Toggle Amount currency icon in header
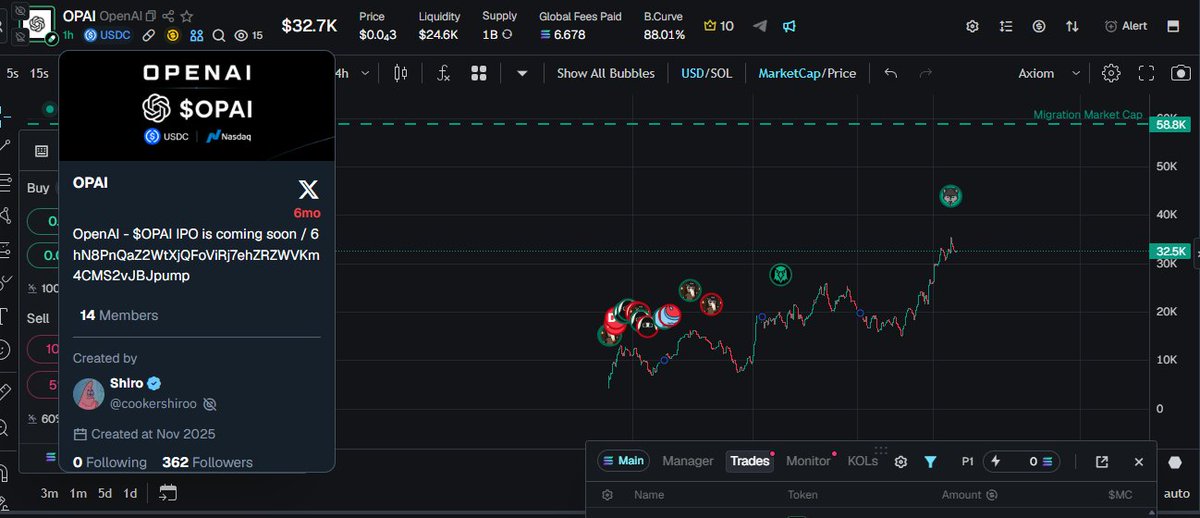The width and height of the screenshot is (1200, 518). pos(991,494)
